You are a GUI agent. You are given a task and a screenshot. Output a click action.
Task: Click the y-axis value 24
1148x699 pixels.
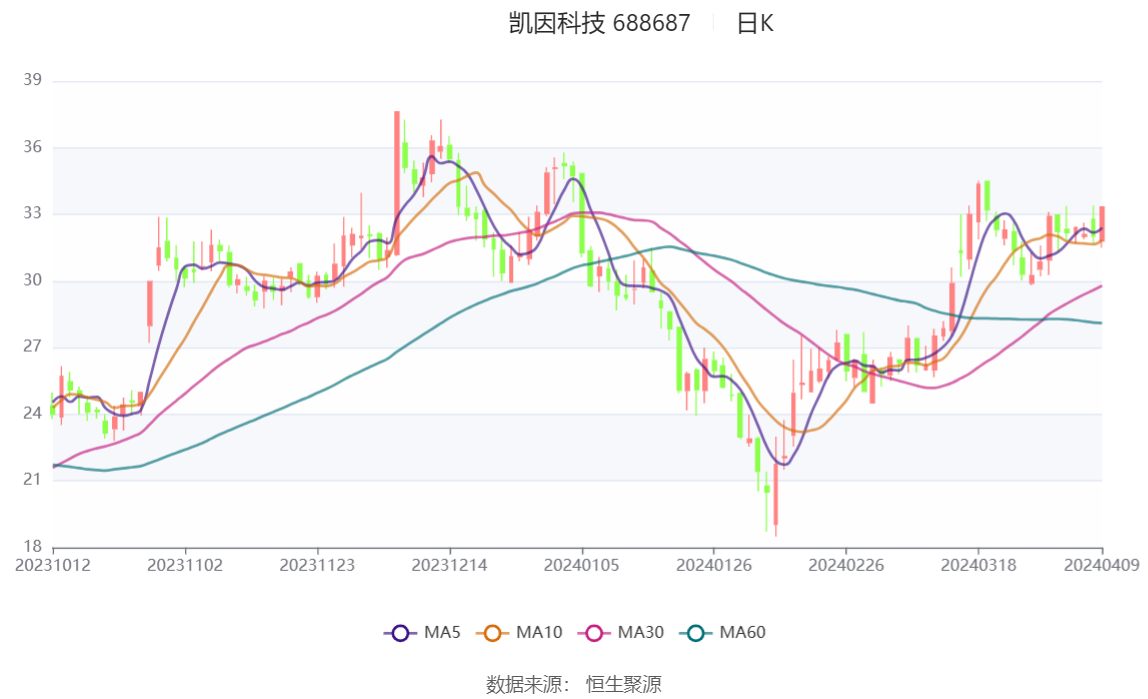coord(32,414)
